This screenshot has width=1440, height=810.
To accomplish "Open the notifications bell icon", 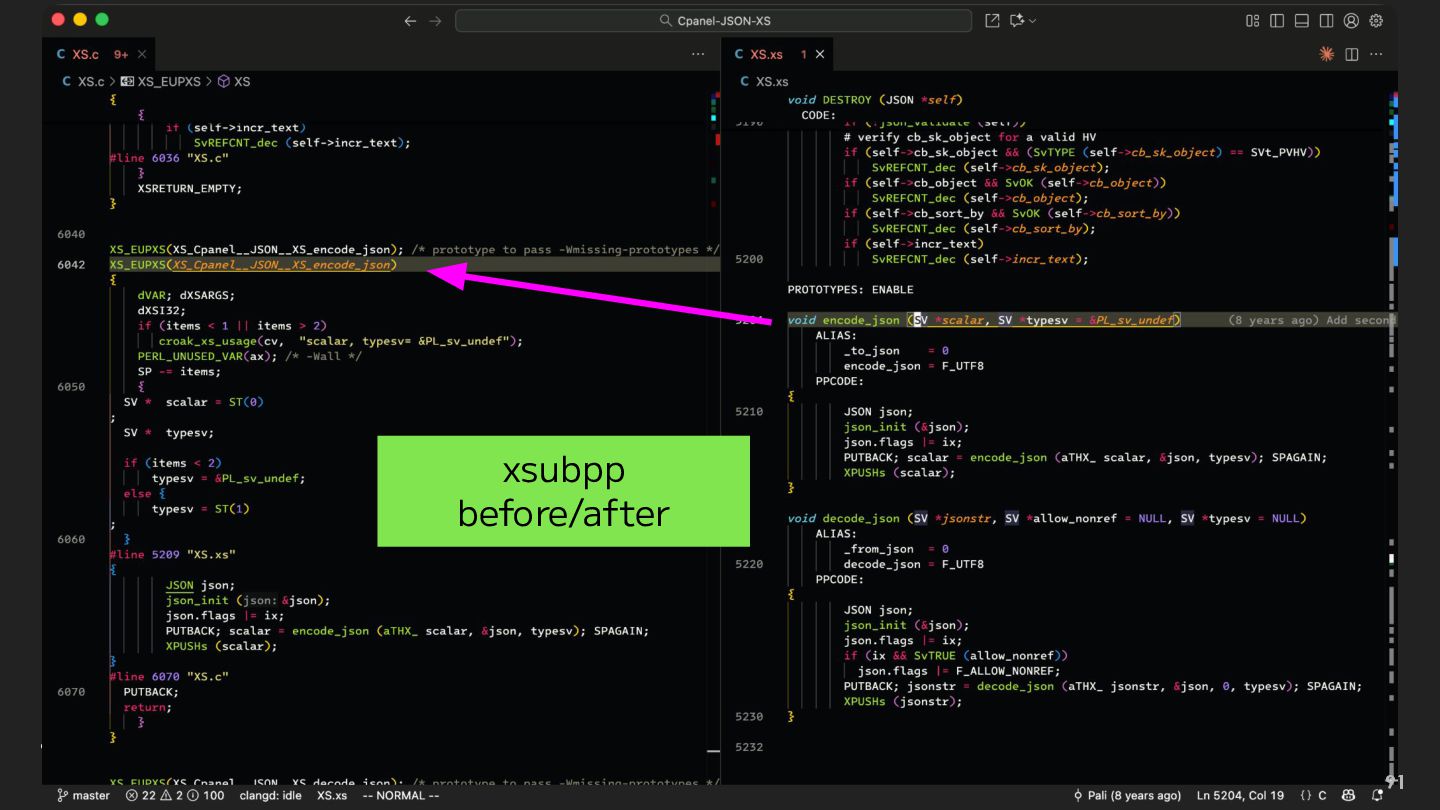I will (x=1377, y=795).
